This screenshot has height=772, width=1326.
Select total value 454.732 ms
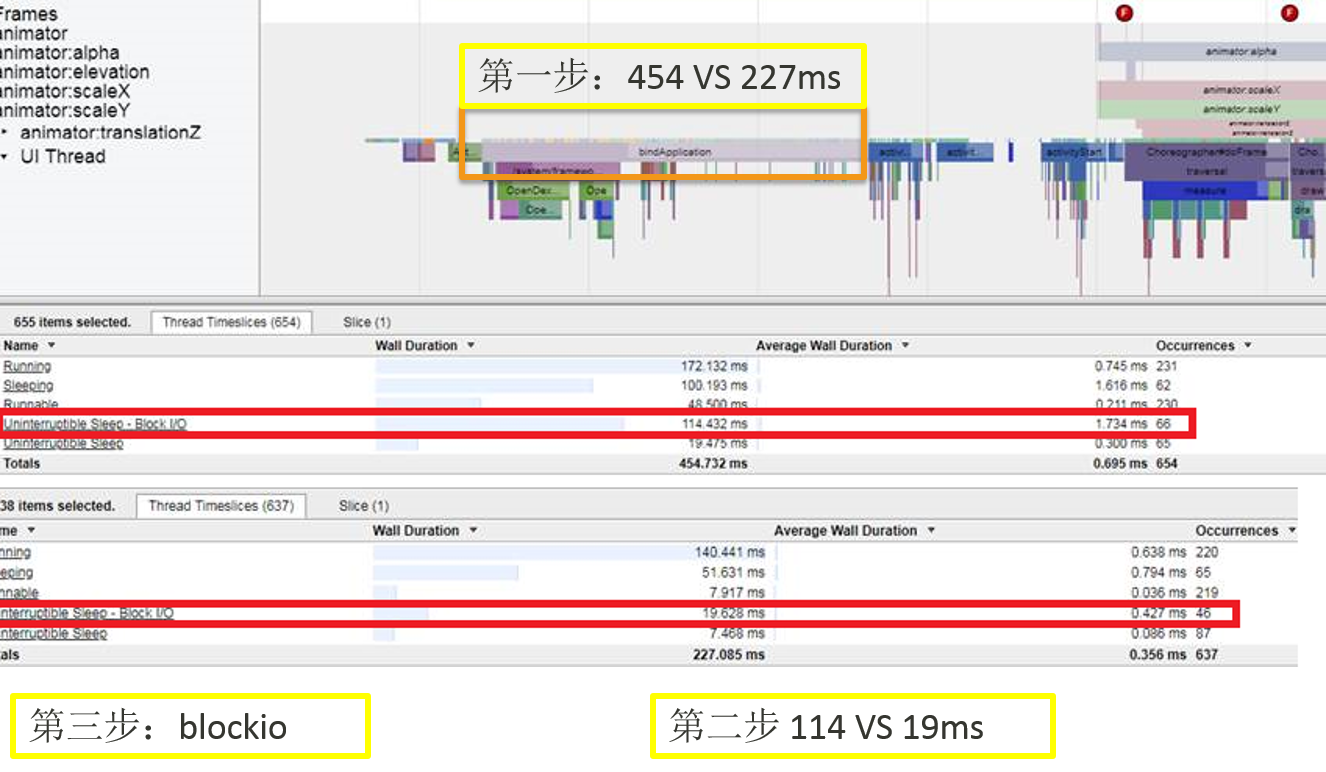tap(713, 463)
